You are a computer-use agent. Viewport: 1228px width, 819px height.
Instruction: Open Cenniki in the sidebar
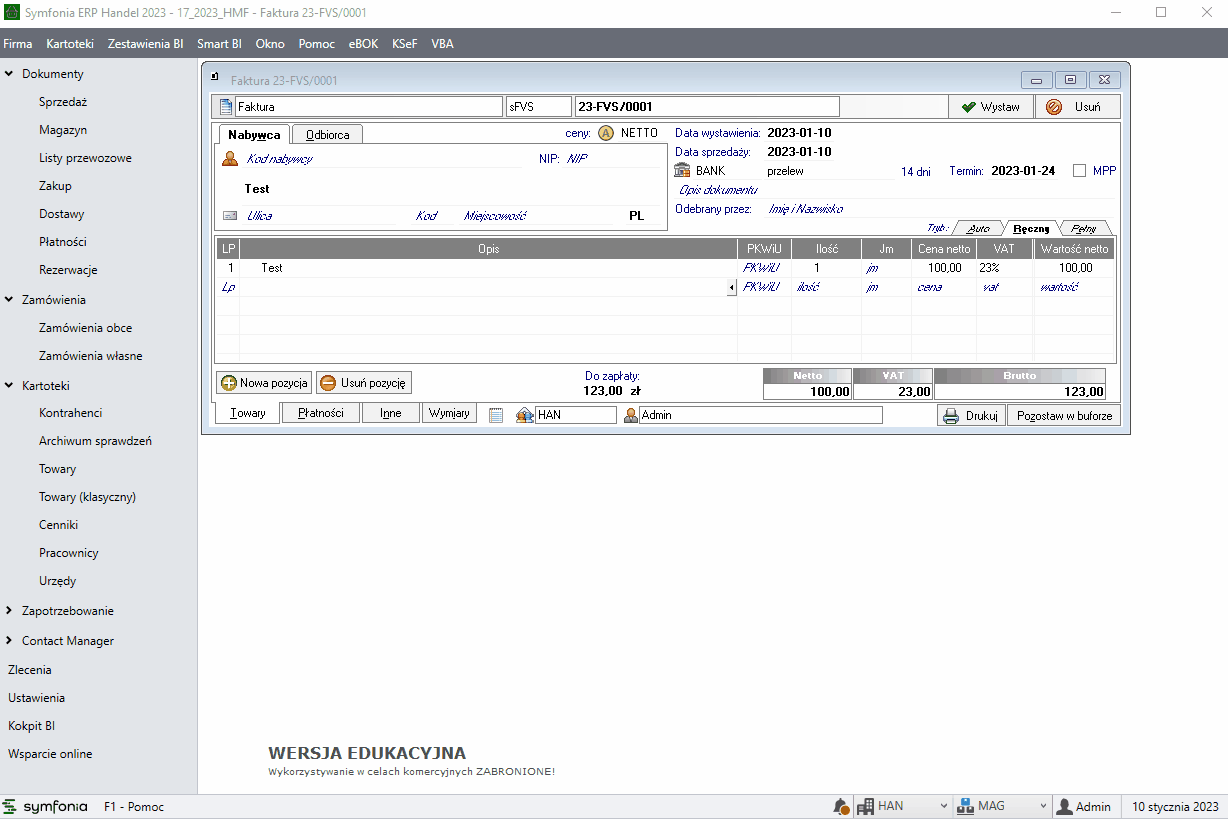59,525
